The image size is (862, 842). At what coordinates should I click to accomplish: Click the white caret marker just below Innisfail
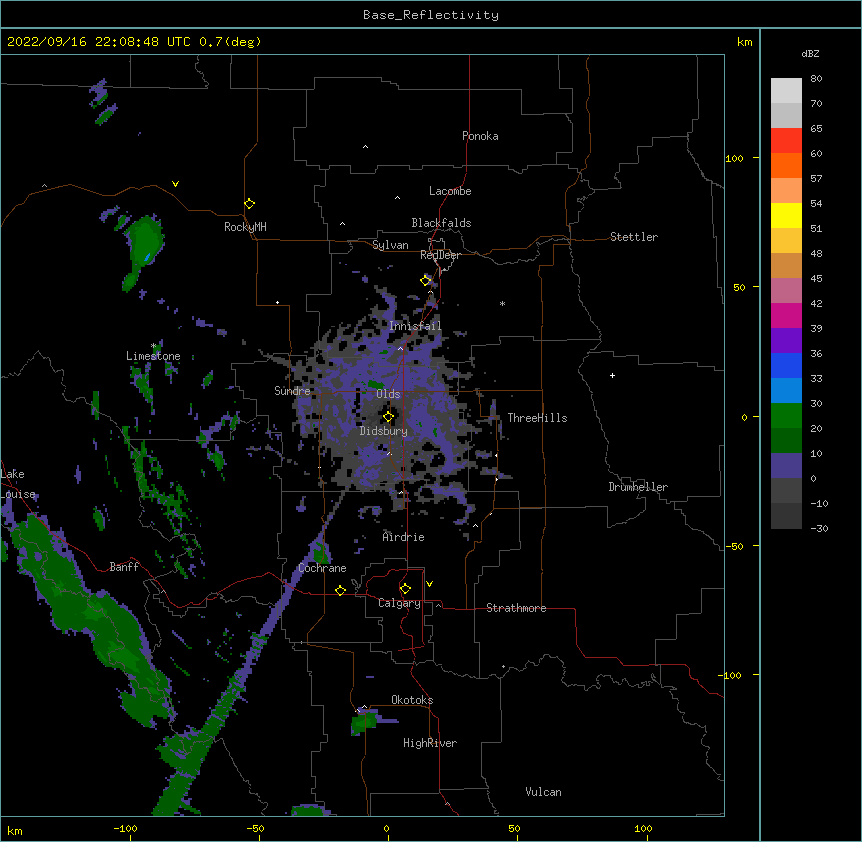pyautogui.click(x=400, y=348)
